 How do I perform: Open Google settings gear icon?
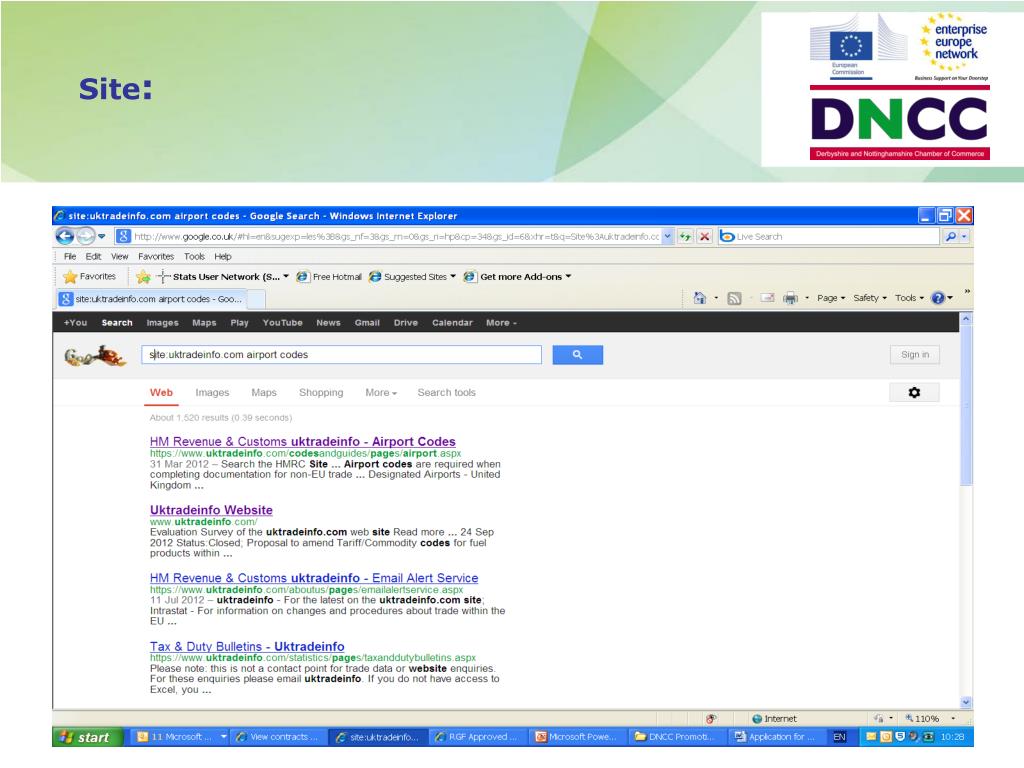[x=914, y=392]
